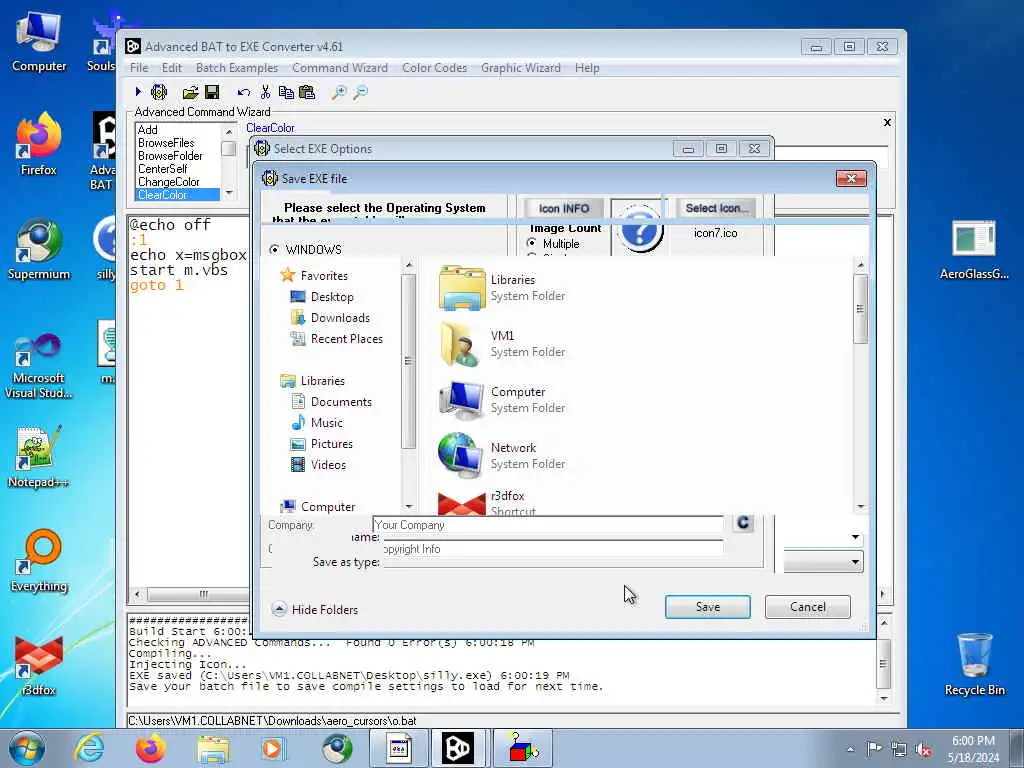
Task: Open the VM1 user folder icon
Action: click(x=462, y=344)
